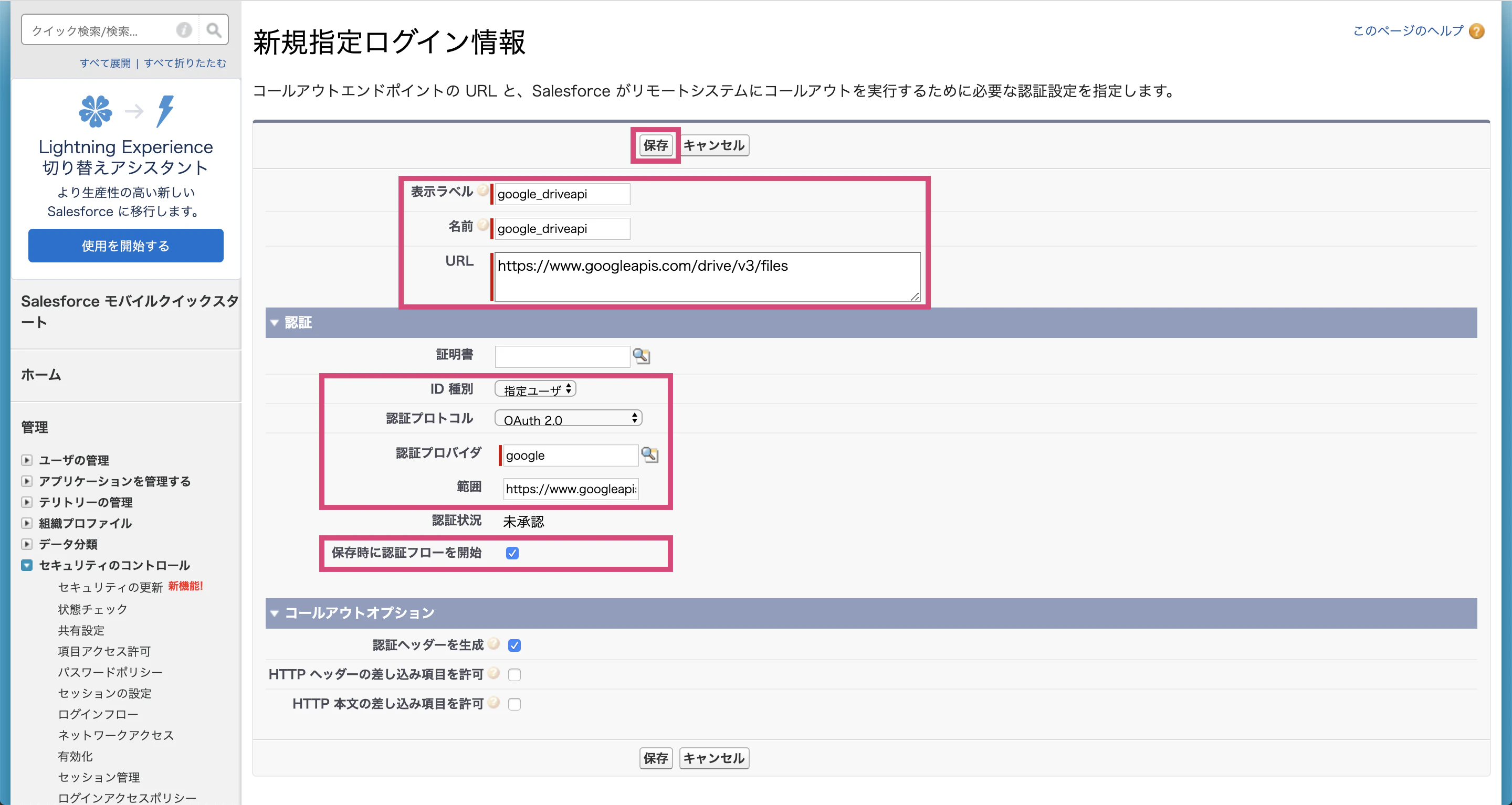Screen dimensions: 1512x805
Task: Click the quick search magnifier icon
Action: point(214,30)
